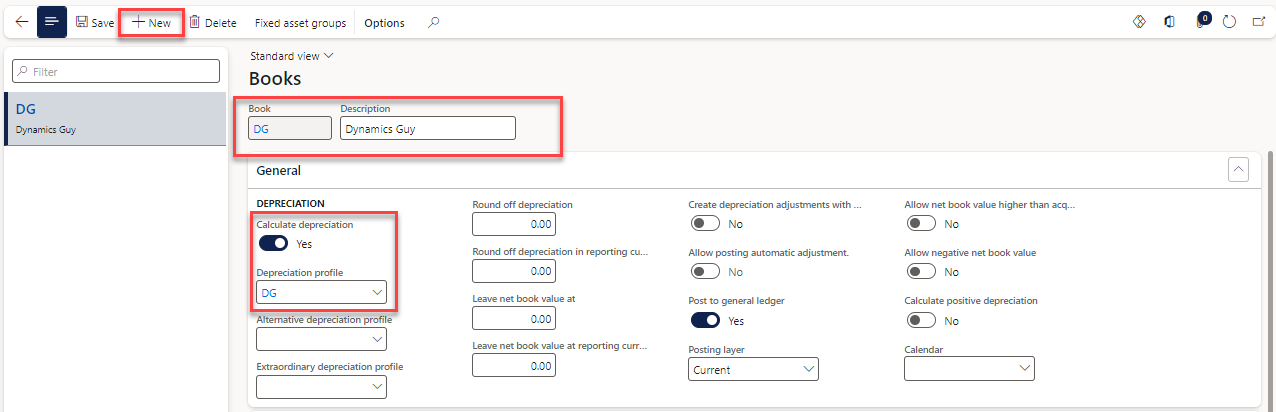This screenshot has width=1276, height=412.
Task: Go back using the back arrow icon
Action: (x=22, y=22)
